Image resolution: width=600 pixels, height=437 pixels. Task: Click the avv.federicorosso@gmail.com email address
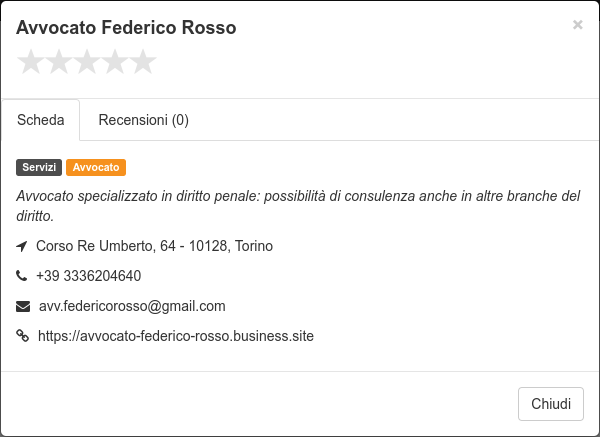132,307
